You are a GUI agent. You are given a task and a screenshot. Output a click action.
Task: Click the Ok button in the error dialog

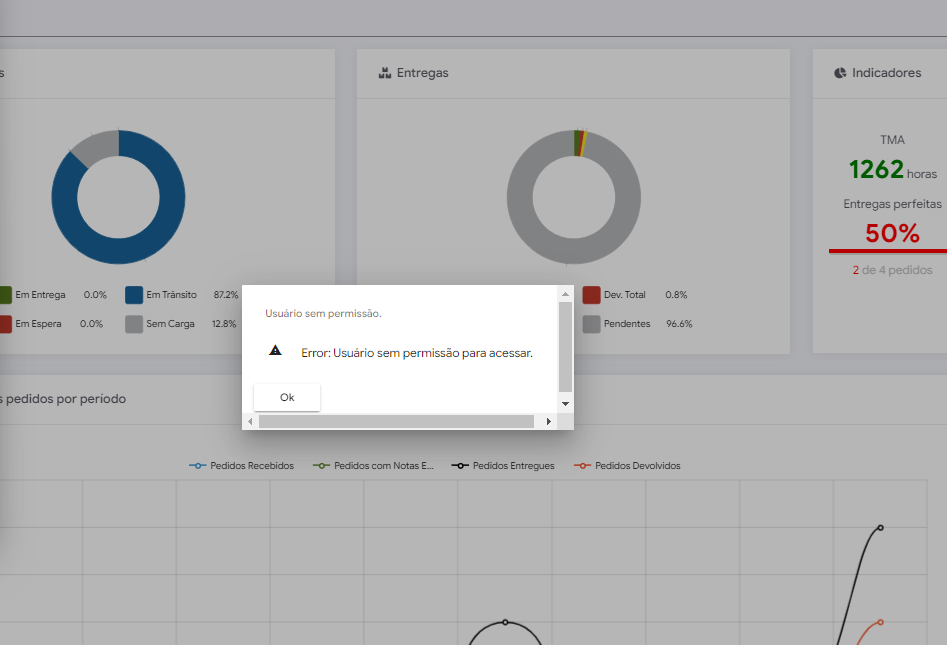point(287,397)
